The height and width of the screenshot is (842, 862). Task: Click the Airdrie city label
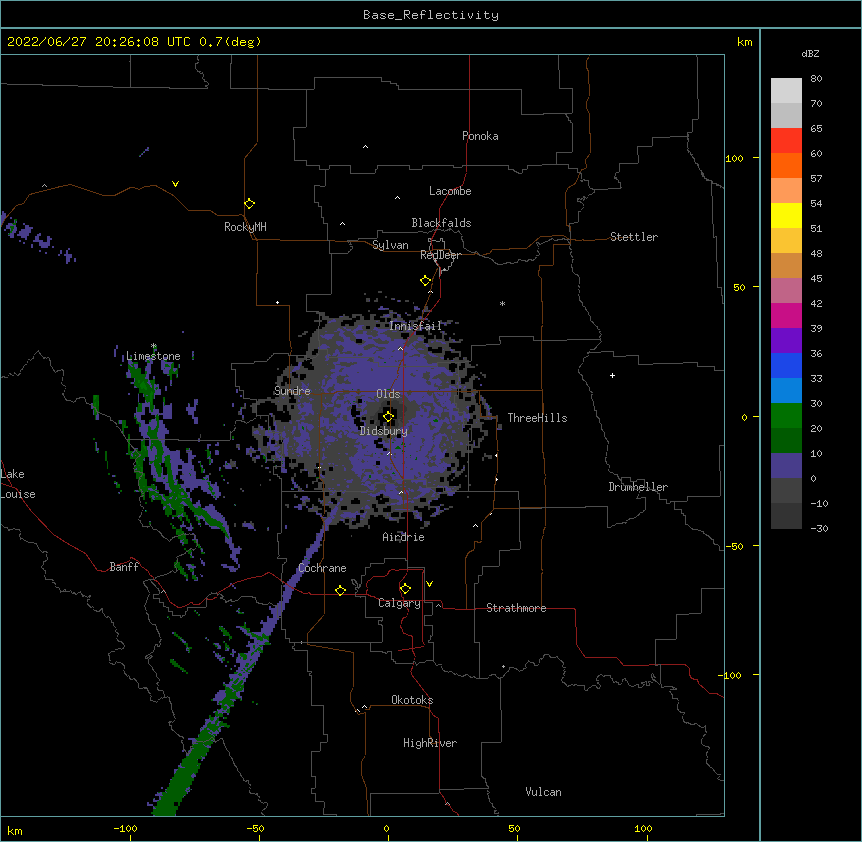click(x=404, y=537)
